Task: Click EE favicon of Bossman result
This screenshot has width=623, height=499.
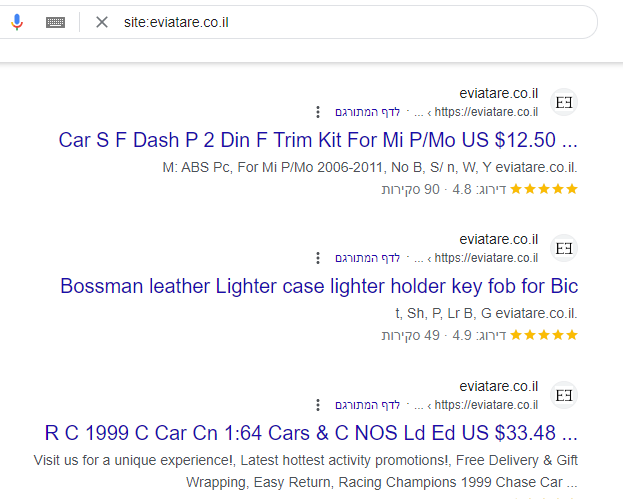Action: point(564,249)
